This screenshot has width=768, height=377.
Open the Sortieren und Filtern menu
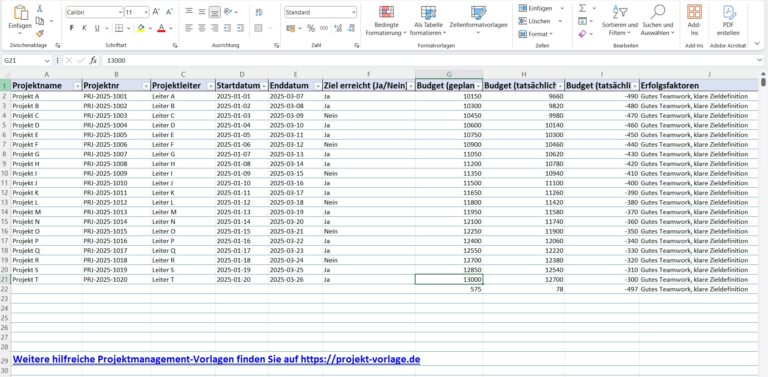pos(620,20)
